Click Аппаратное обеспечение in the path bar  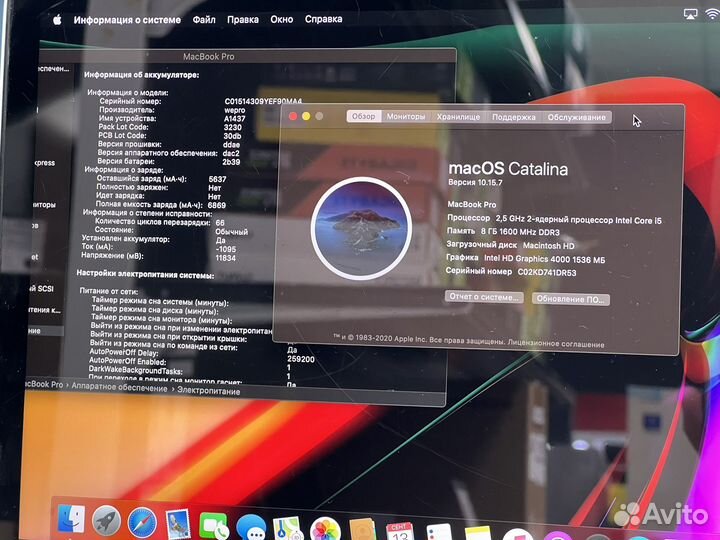(x=119, y=388)
